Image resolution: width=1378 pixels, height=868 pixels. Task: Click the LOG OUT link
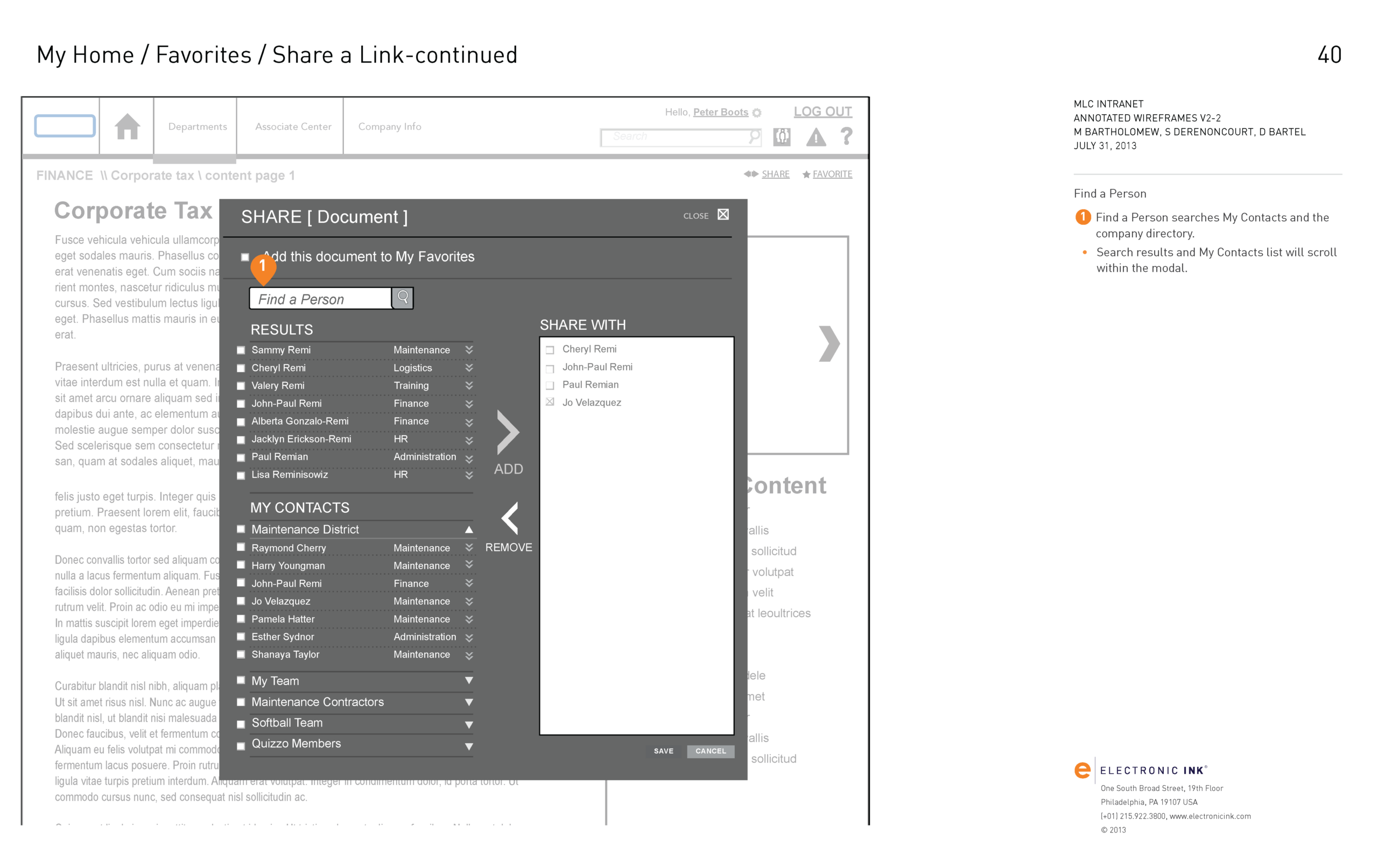coord(822,111)
